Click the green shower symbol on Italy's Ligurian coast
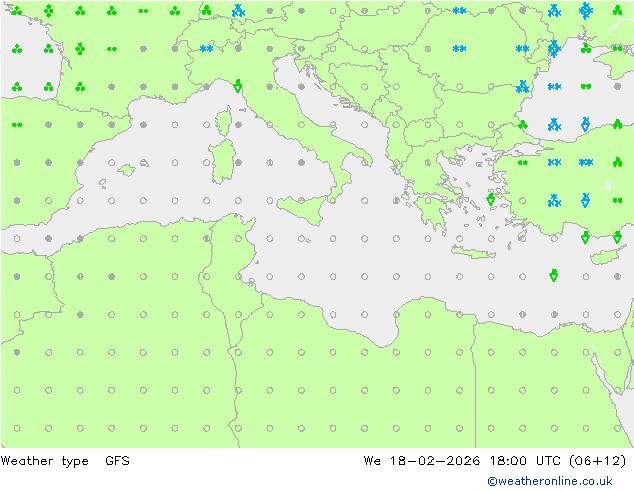 click(x=238, y=86)
